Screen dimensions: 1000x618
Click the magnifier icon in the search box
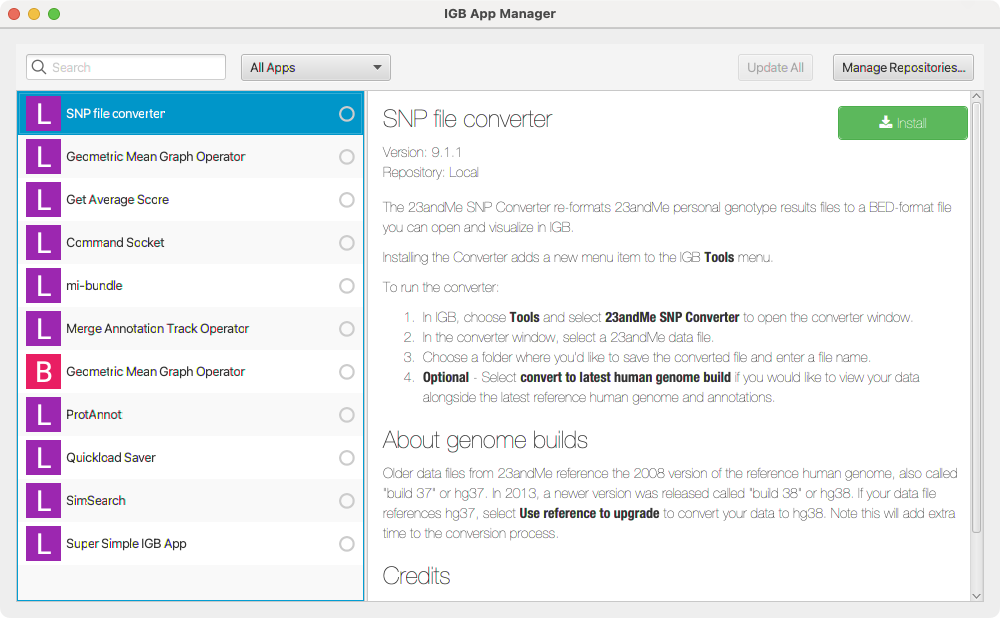[x=40, y=67]
